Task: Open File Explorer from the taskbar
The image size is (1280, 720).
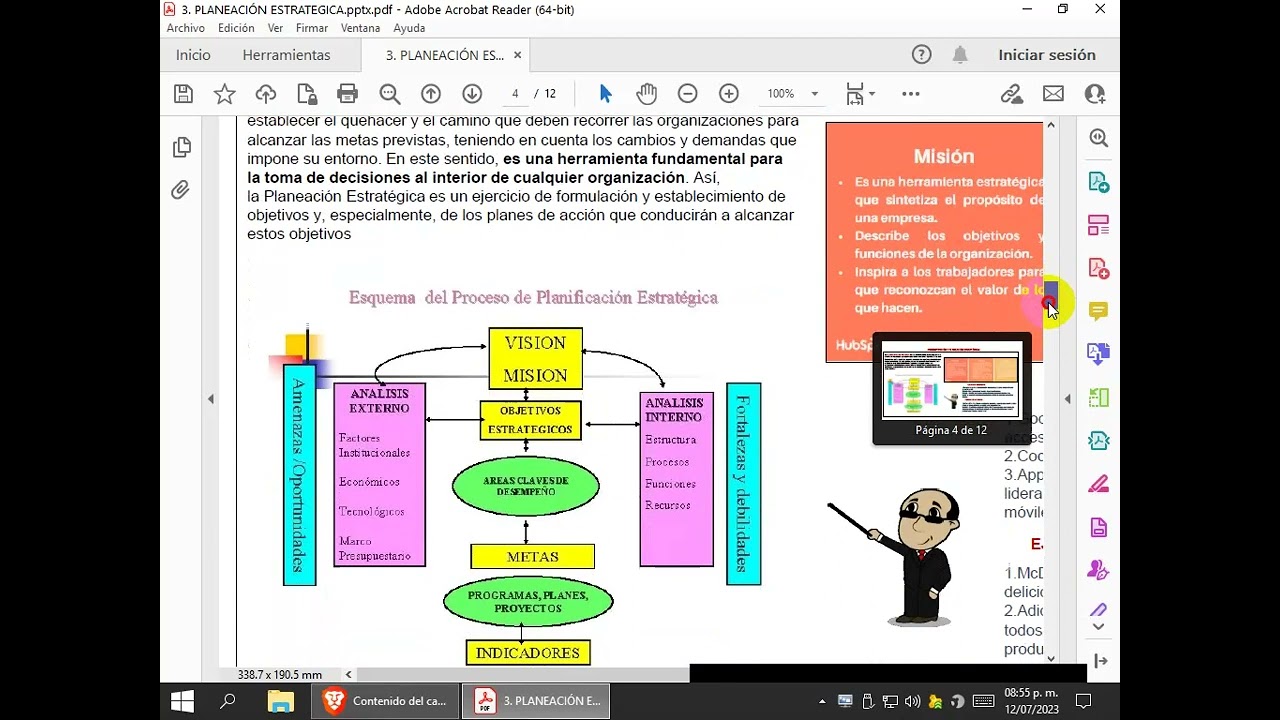Action: 281,701
